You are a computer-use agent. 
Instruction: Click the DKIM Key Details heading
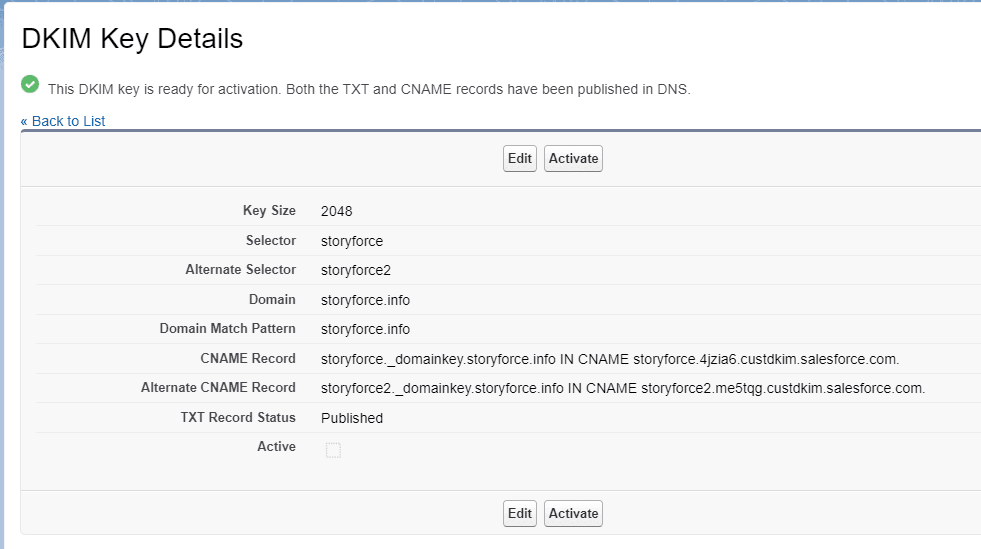pos(132,39)
